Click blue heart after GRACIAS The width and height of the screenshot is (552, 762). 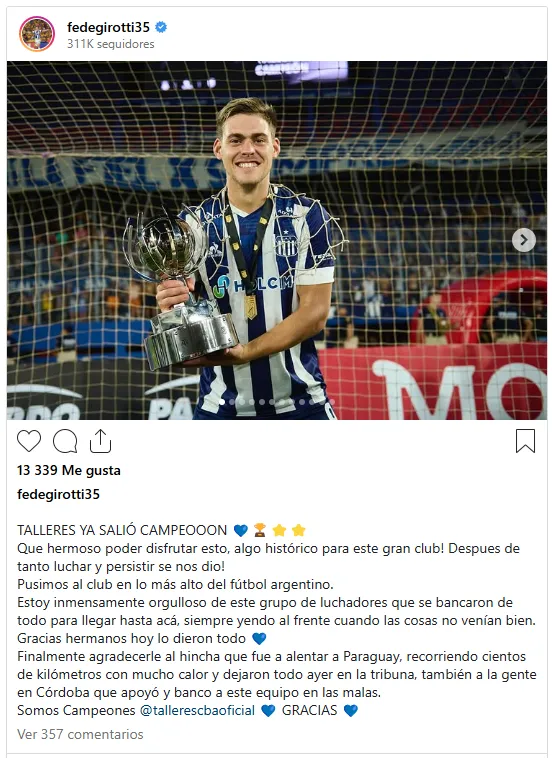(350, 710)
